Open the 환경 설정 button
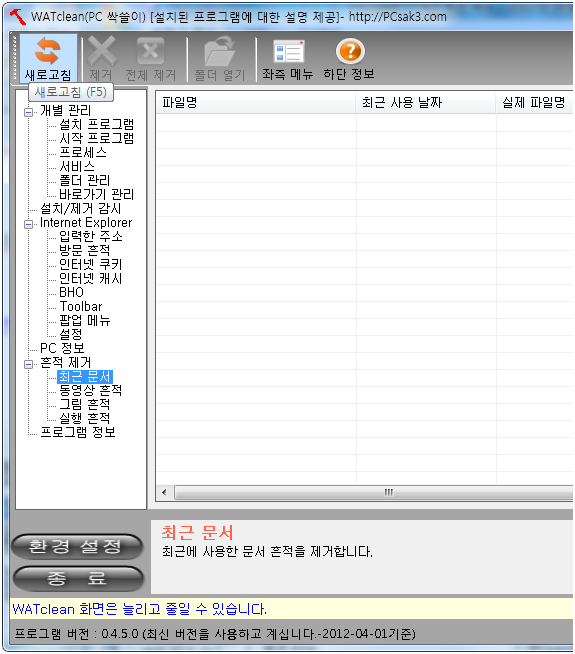The image size is (575, 654). [77, 547]
